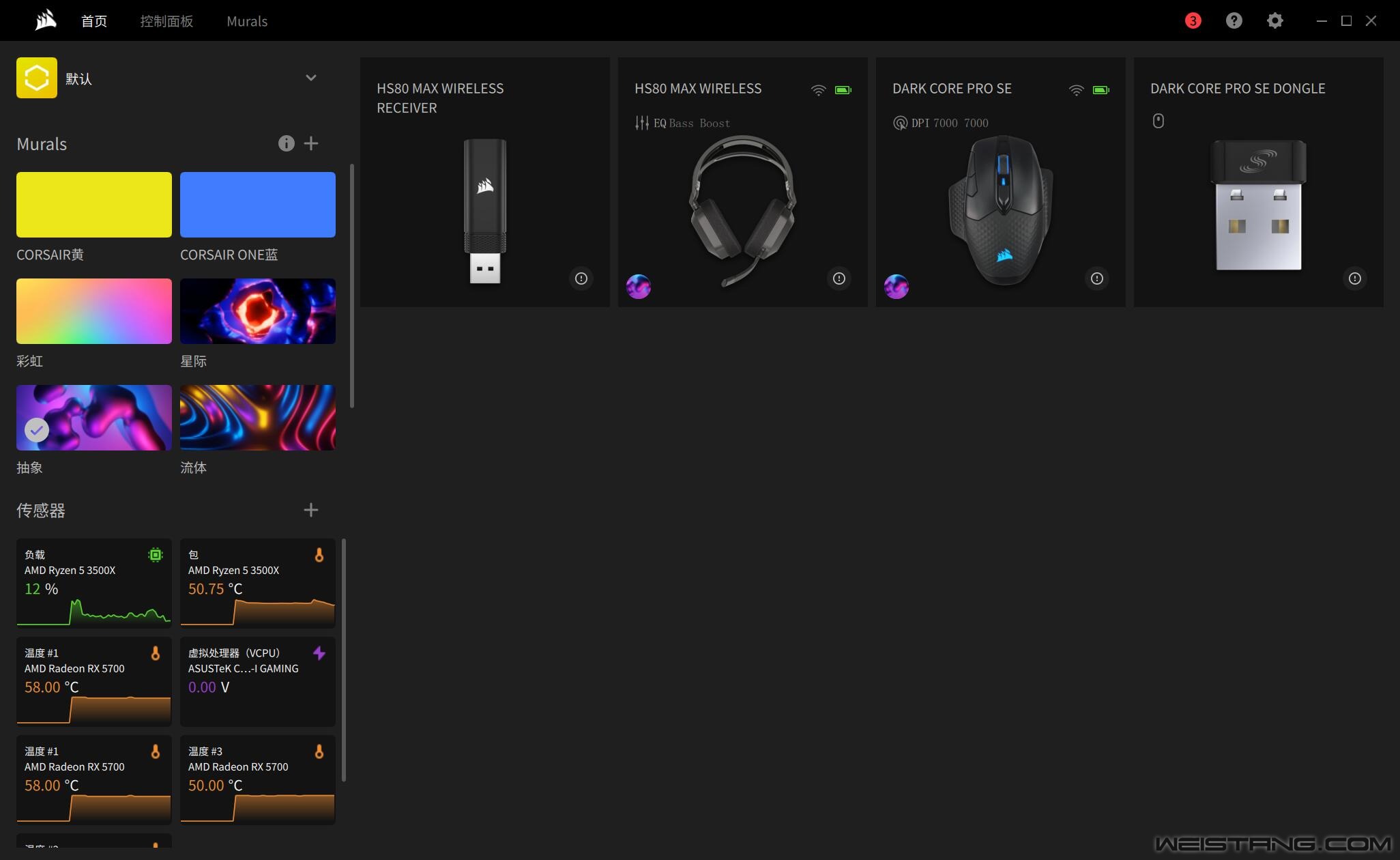Click HS80 MAX Wireless battery icon

tap(843, 89)
